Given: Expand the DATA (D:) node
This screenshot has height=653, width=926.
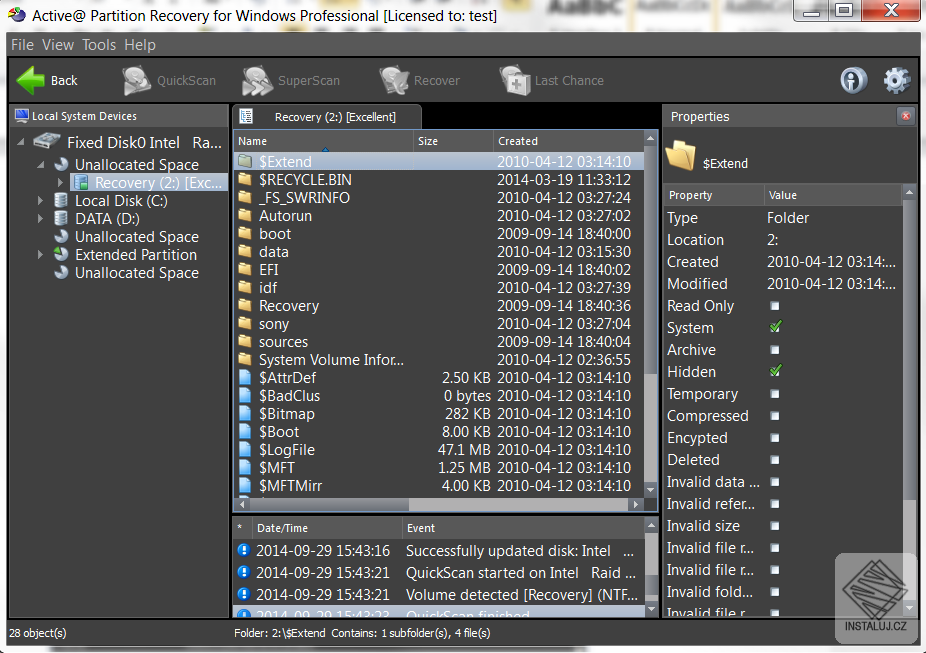Looking at the screenshot, I should [x=40, y=218].
